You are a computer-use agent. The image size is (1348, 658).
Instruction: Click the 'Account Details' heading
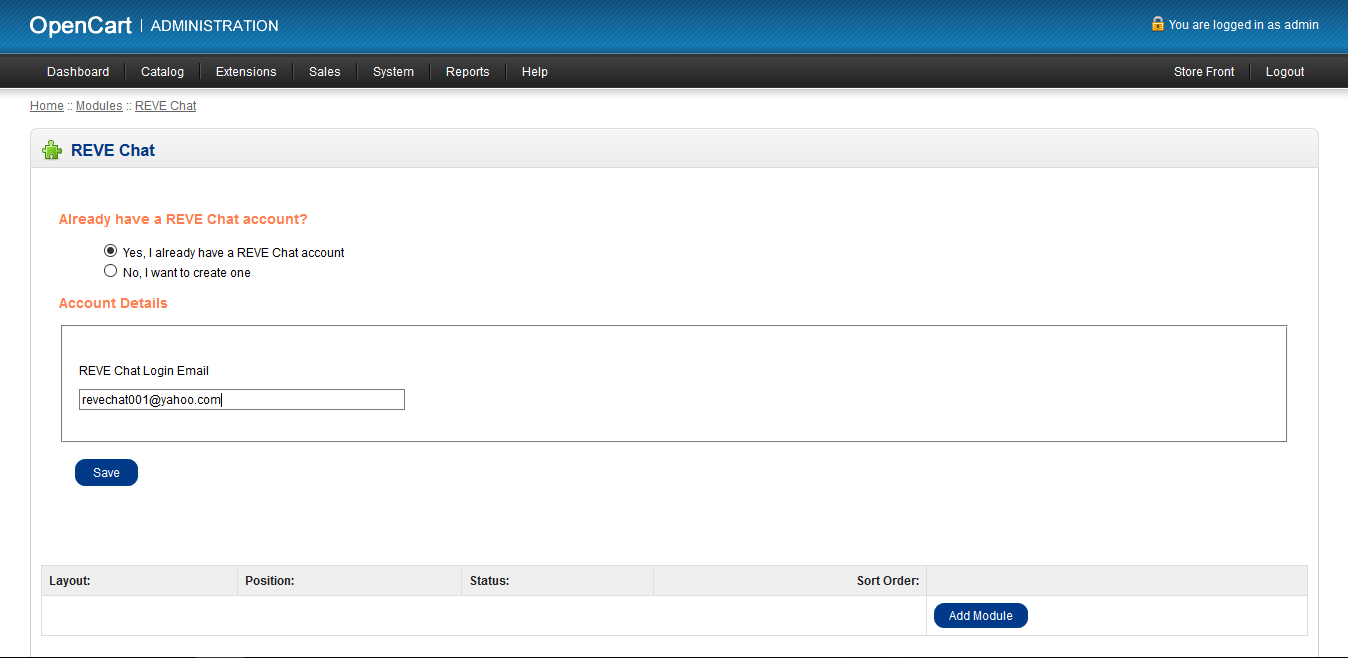coord(113,303)
